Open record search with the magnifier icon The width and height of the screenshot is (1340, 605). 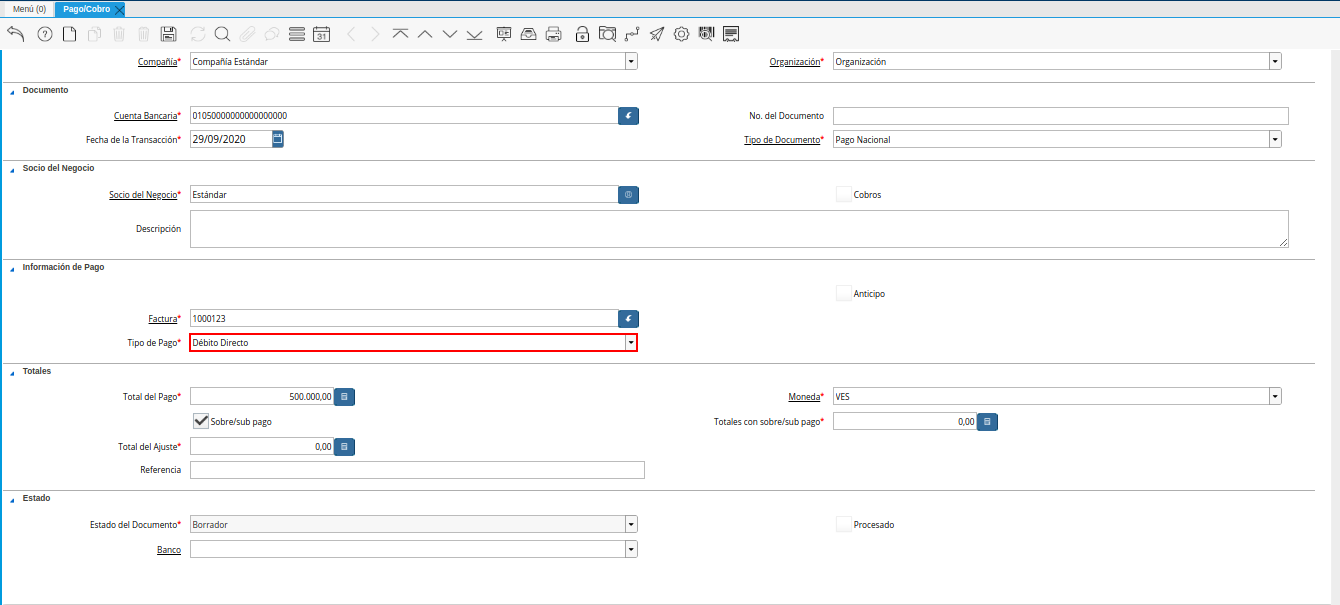pyautogui.click(x=222, y=34)
